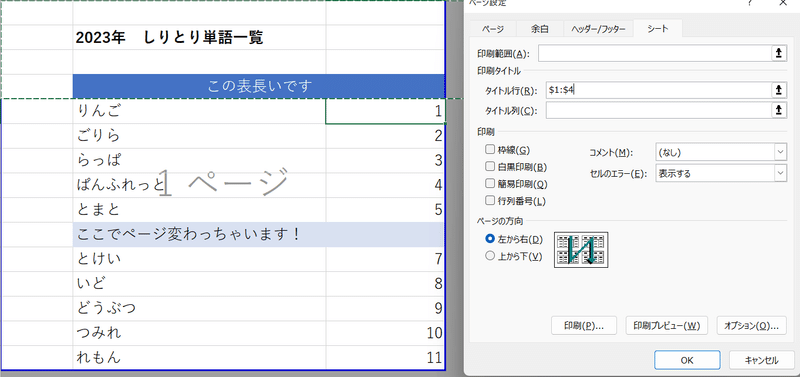
Task: Select the cell いど
Action: pyautogui.click(x=199, y=284)
